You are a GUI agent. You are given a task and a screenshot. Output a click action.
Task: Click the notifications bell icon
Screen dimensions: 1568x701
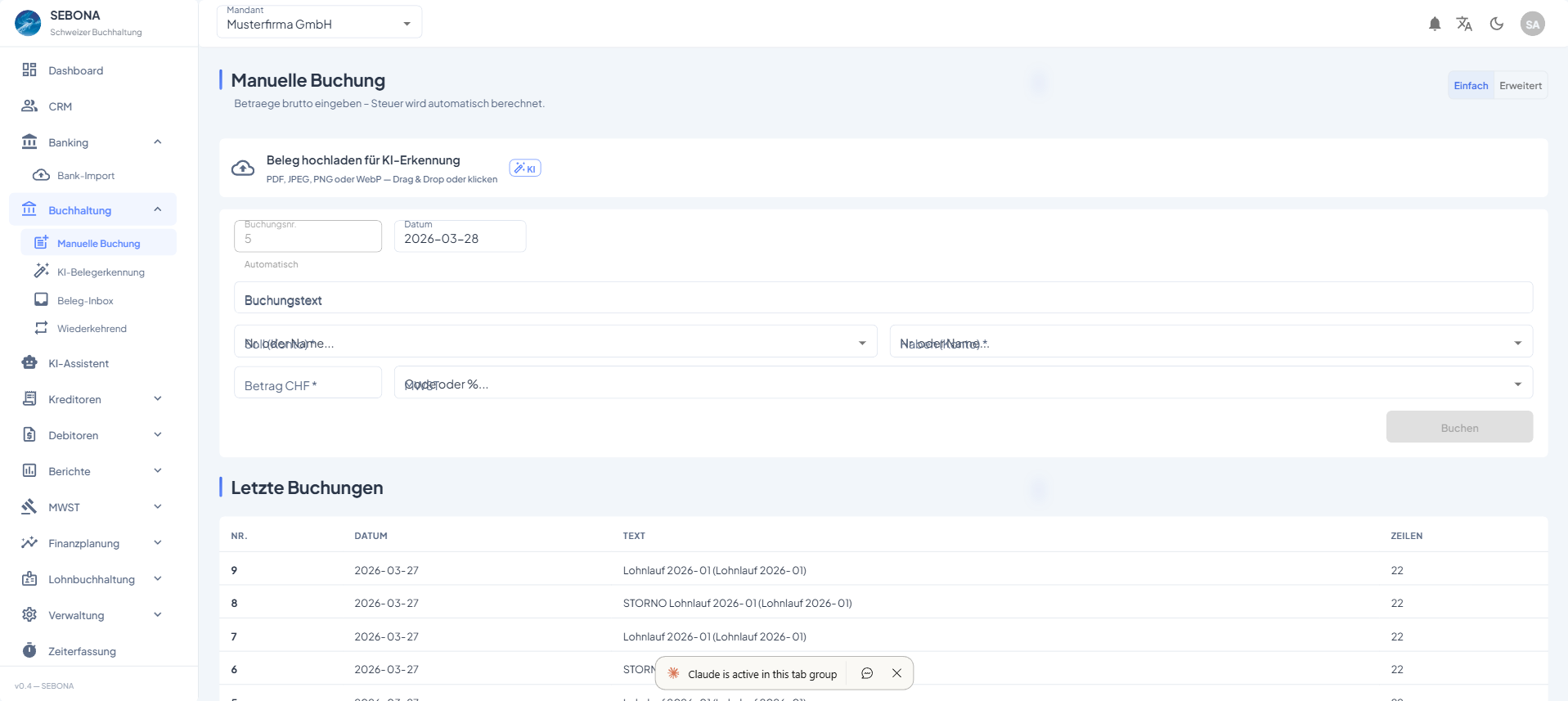[x=1434, y=25]
